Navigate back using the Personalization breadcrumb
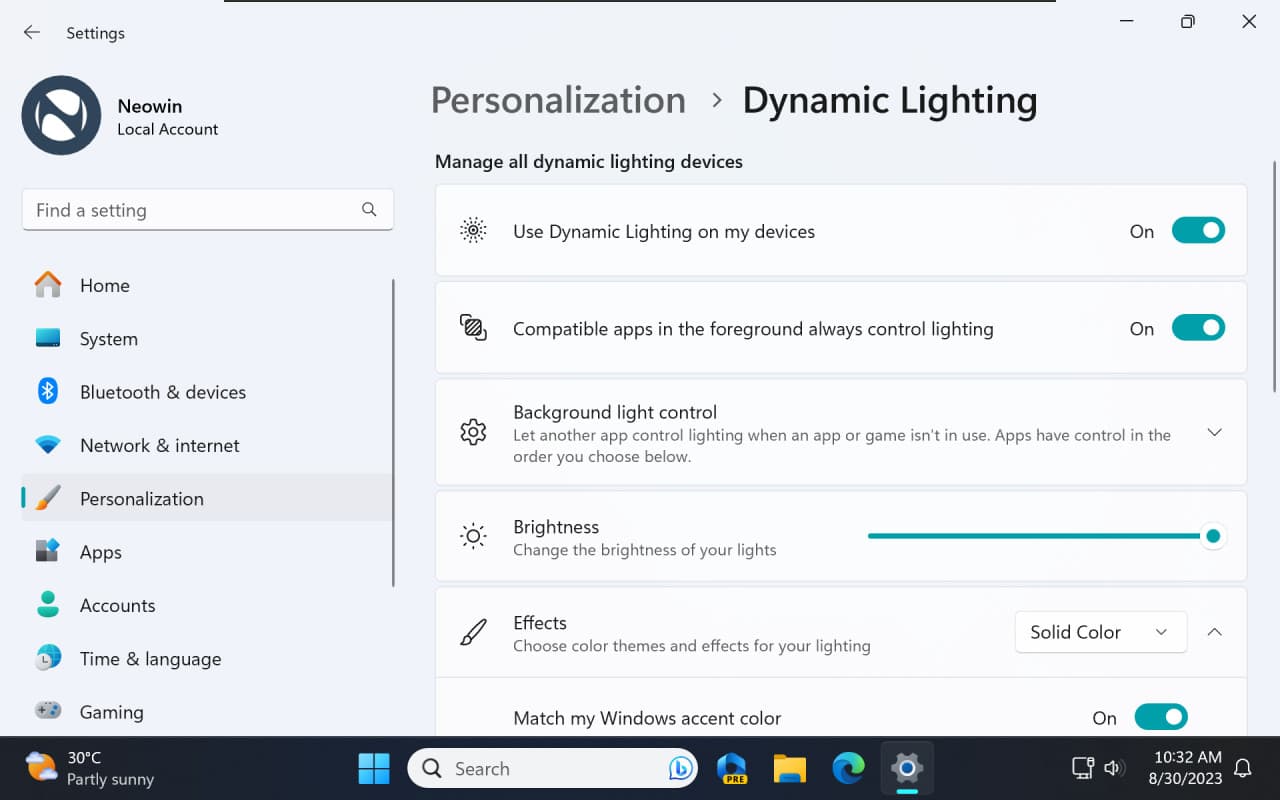This screenshot has height=800, width=1280. coord(558,100)
